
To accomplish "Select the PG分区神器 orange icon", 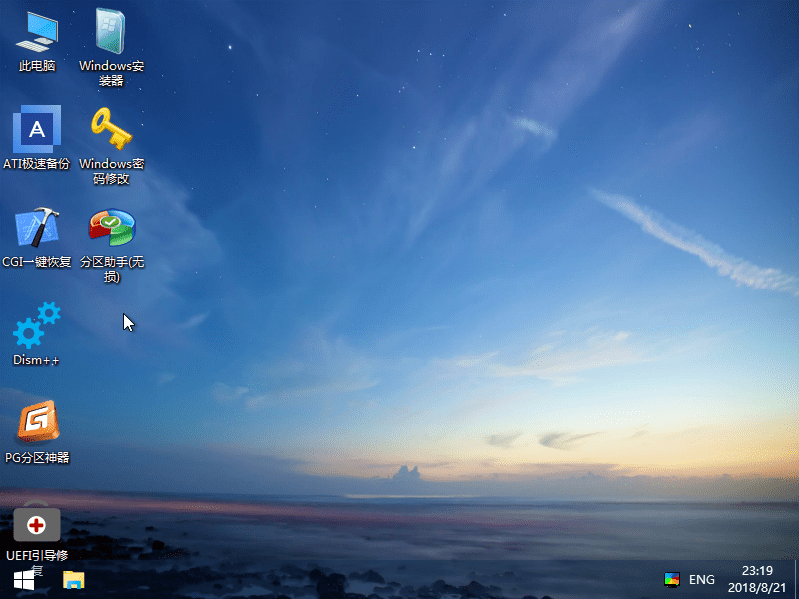I will coord(37,423).
